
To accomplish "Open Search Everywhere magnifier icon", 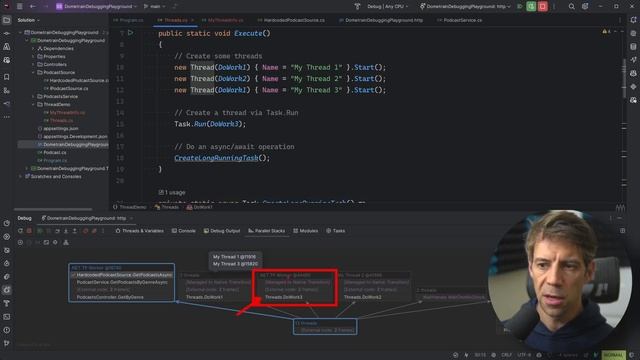I will 571,7.
